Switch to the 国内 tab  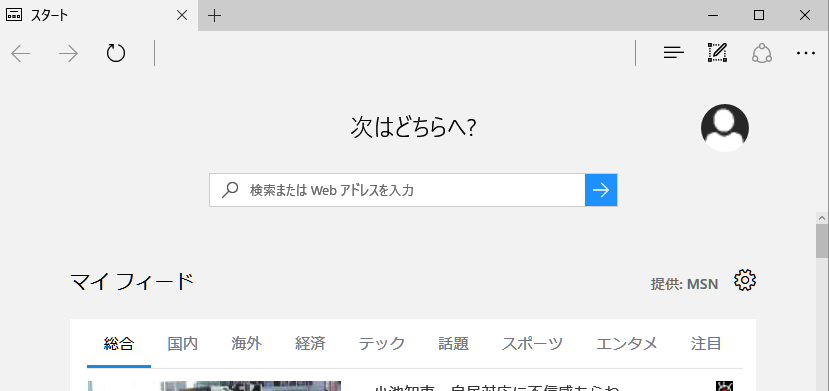tap(182, 344)
